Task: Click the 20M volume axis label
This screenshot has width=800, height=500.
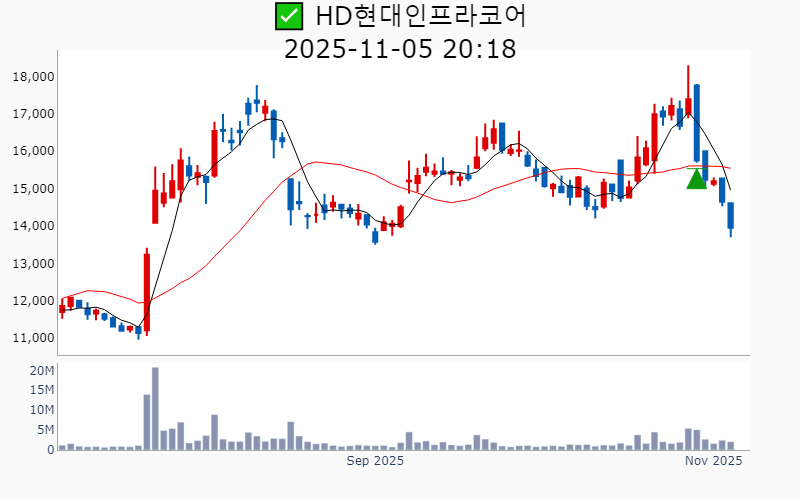Action: [x=41, y=371]
